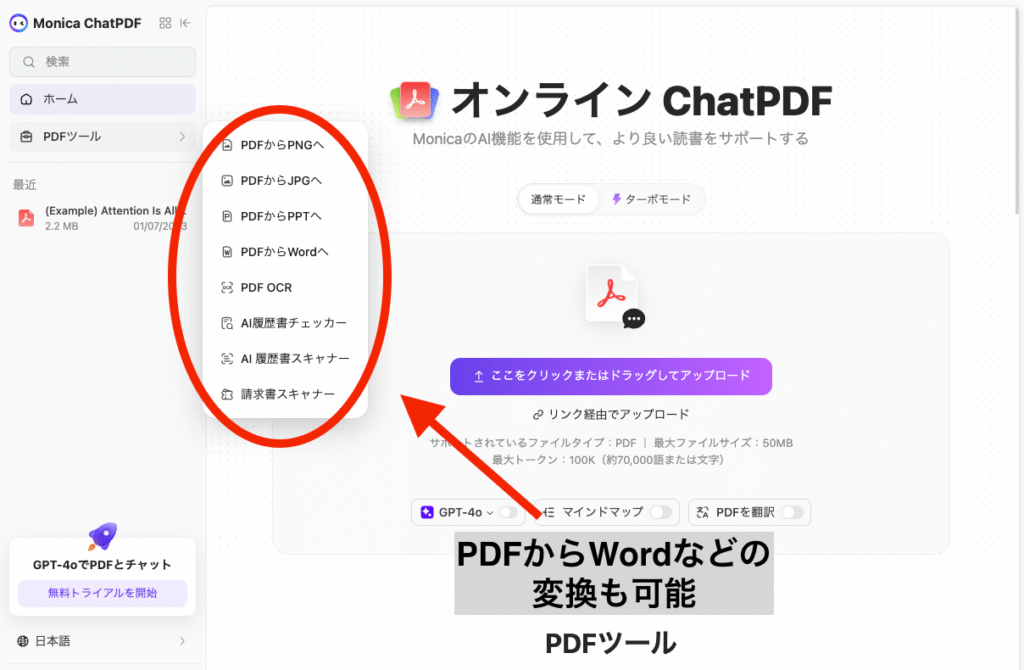Click ここをクリックまたはドラッグしてアップロード button

pyautogui.click(x=611, y=376)
